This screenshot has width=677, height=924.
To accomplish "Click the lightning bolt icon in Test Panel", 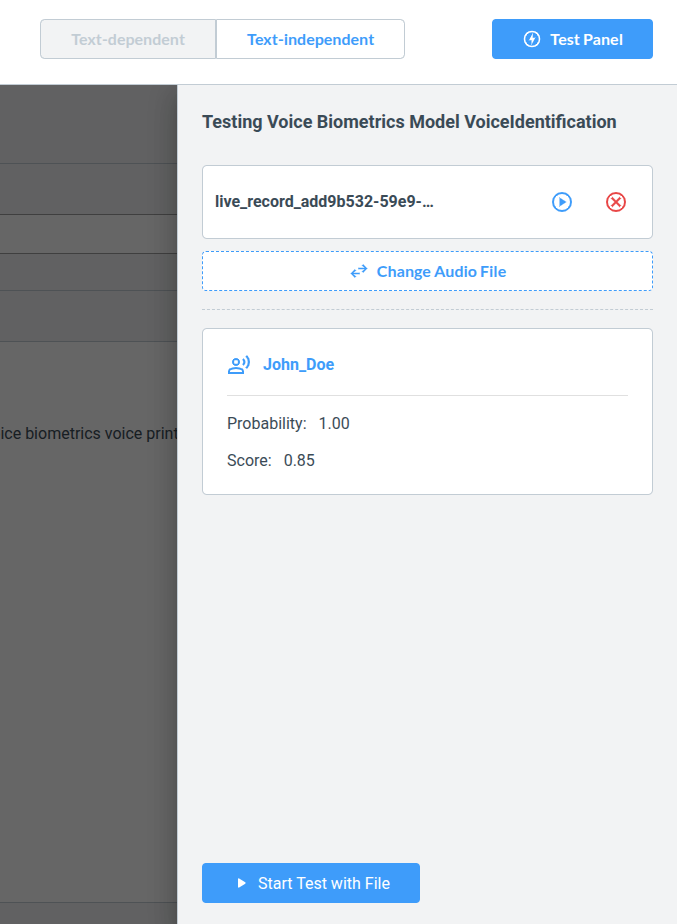I will coord(532,40).
